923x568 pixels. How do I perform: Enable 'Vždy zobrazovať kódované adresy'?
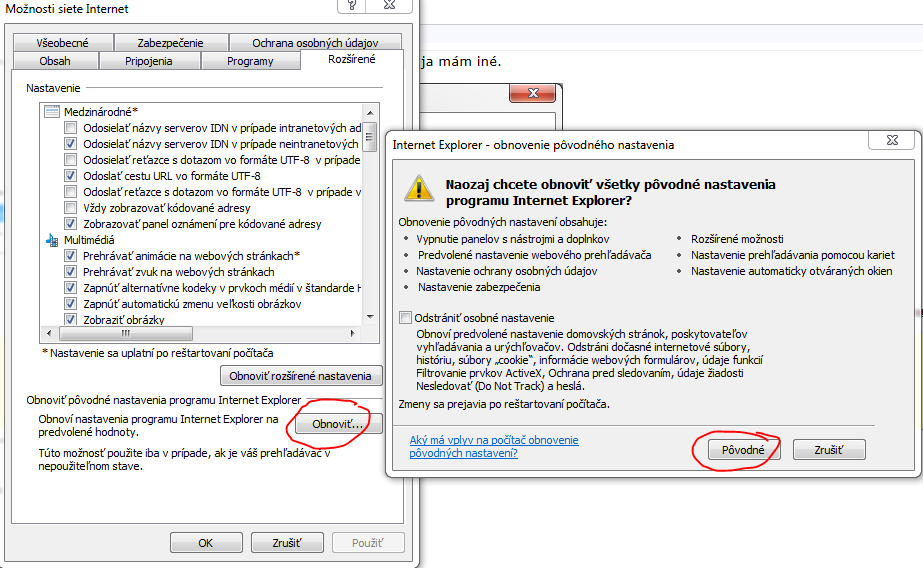[x=71, y=208]
